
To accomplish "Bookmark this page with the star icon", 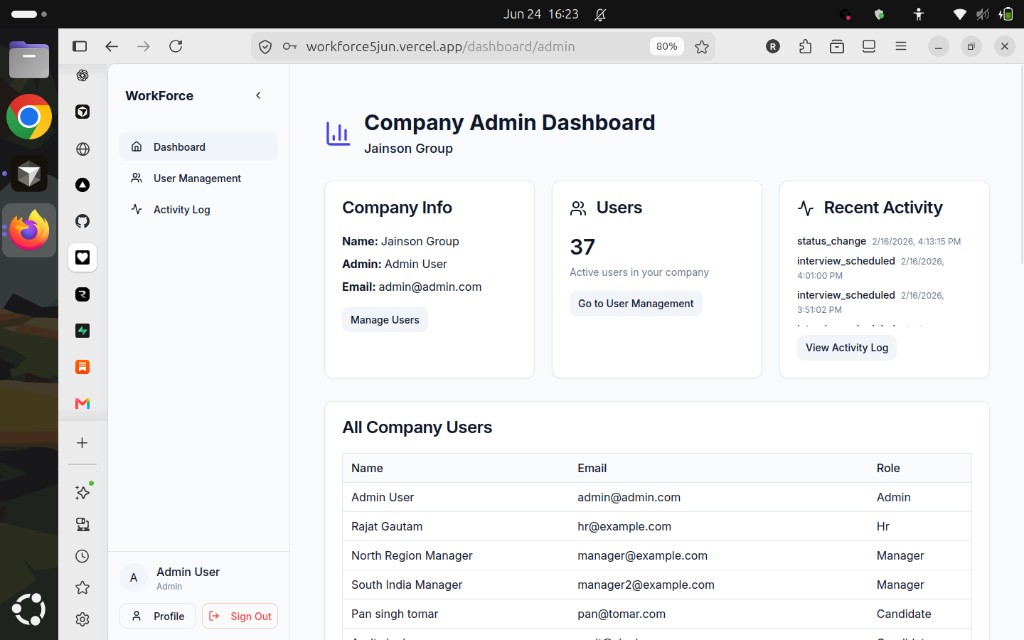I will (701, 46).
